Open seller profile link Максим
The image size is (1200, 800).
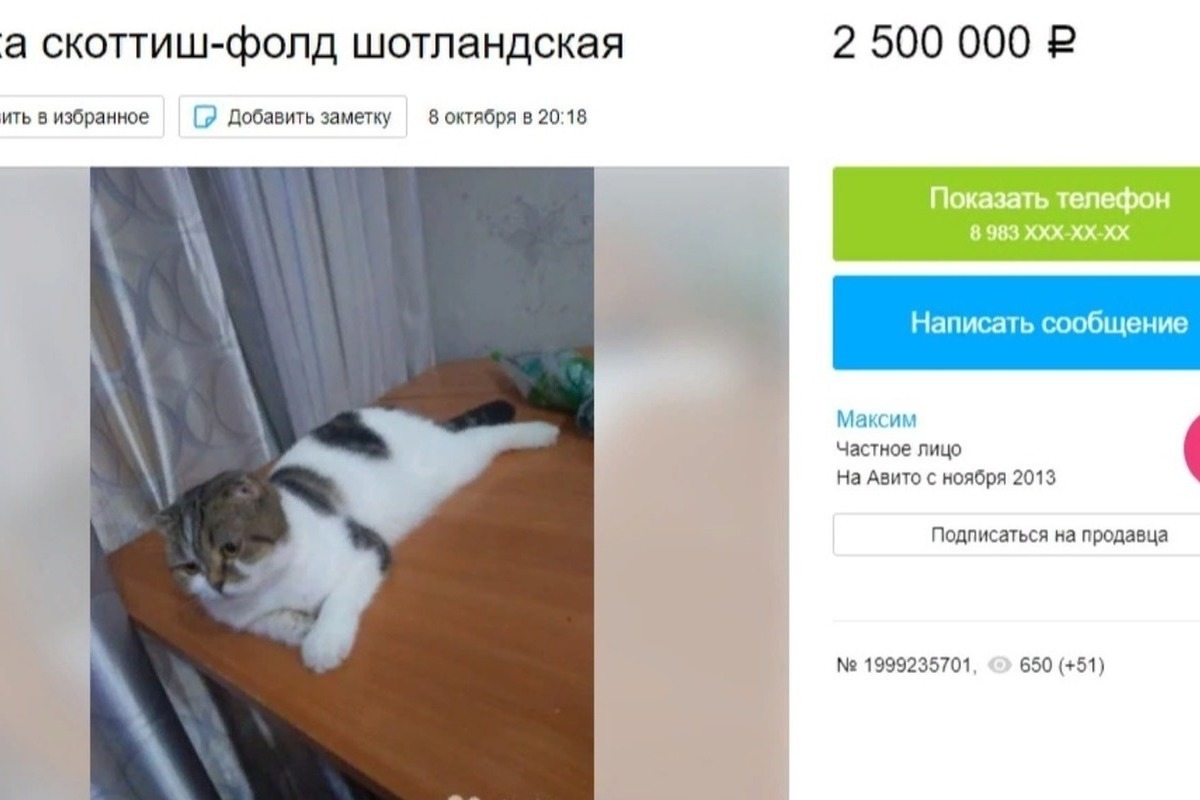tap(876, 419)
